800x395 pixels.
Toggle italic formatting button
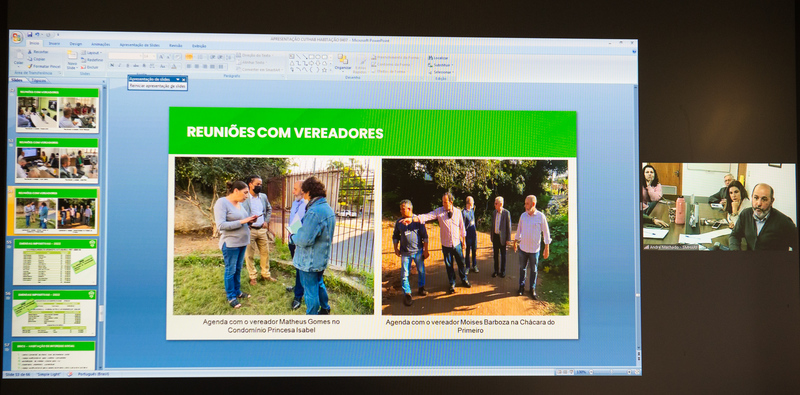click(119, 65)
